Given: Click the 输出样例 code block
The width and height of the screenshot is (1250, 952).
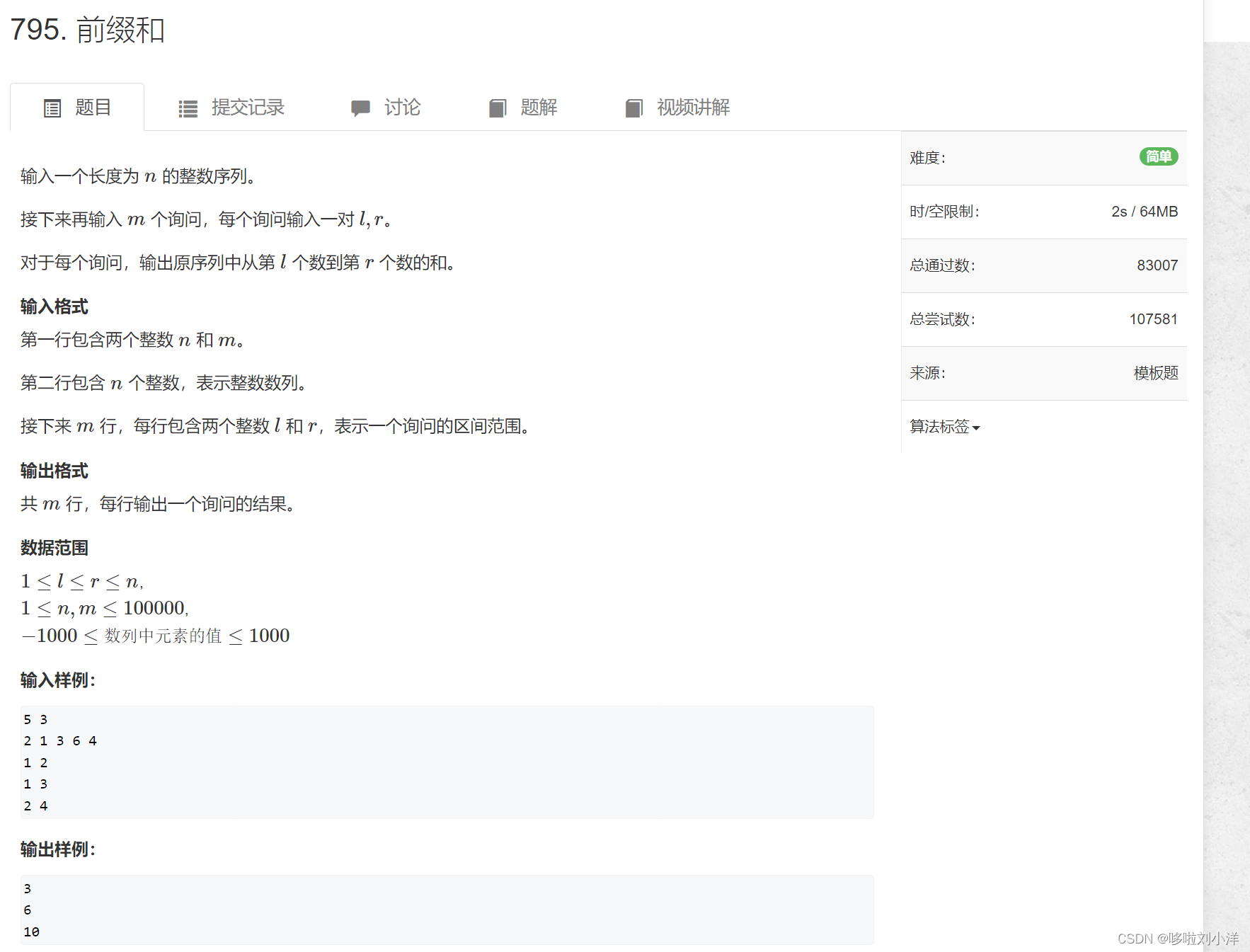Looking at the screenshot, I should (446, 910).
